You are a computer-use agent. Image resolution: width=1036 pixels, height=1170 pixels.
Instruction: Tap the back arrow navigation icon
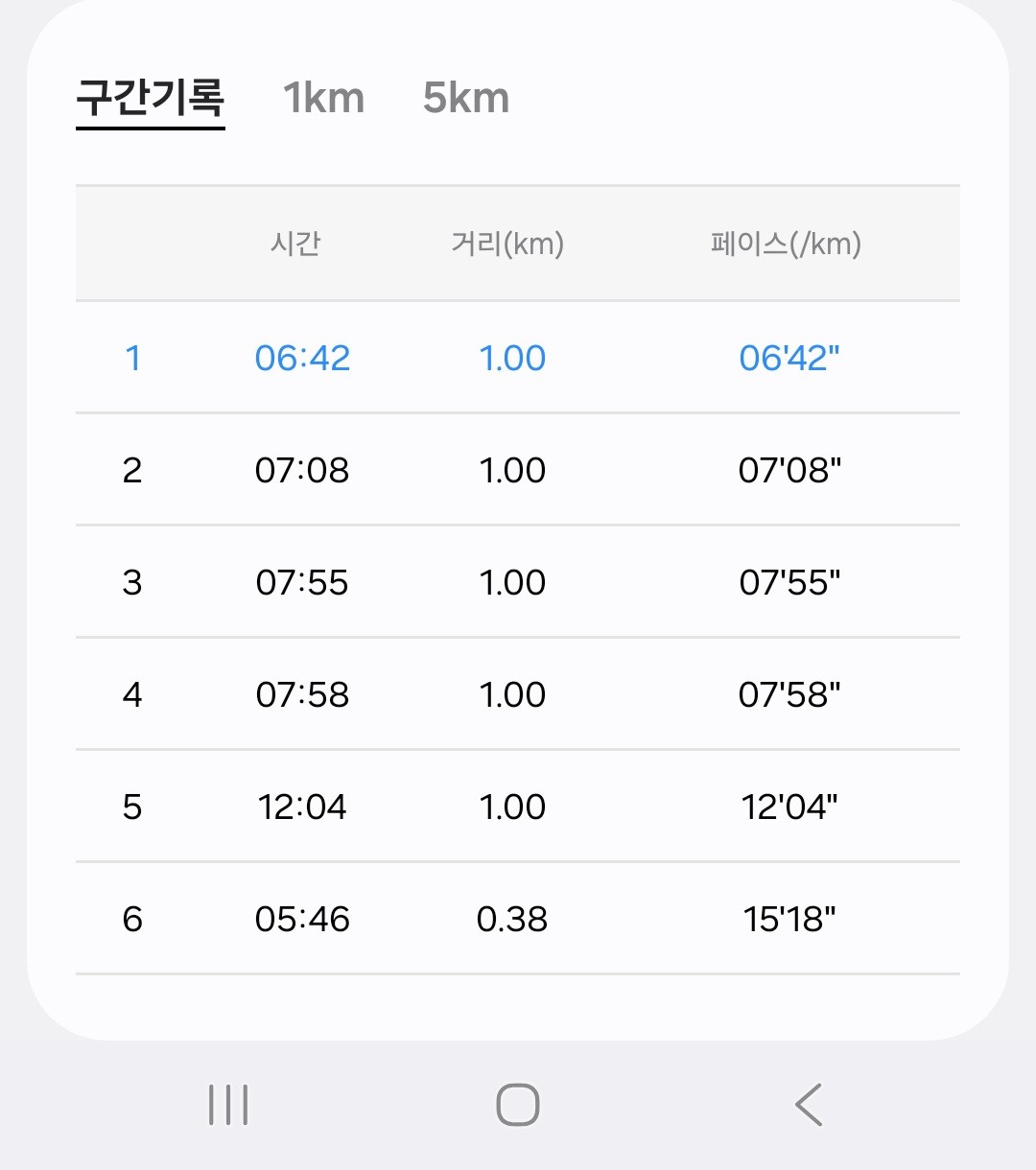pyautogui.click(x=809, y=1105)
